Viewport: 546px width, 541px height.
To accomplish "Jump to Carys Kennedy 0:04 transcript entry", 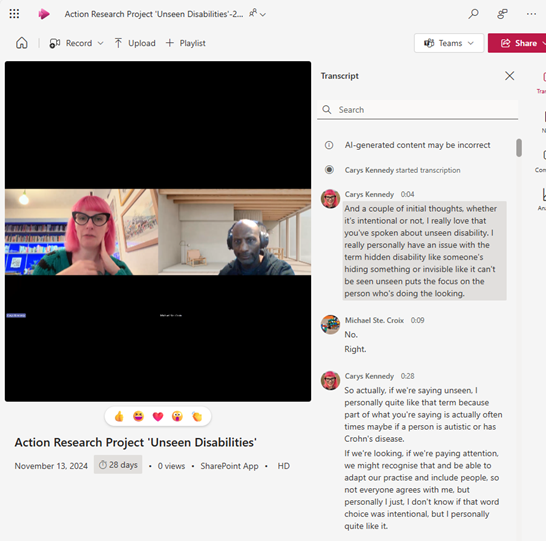I will click(424, 251).
